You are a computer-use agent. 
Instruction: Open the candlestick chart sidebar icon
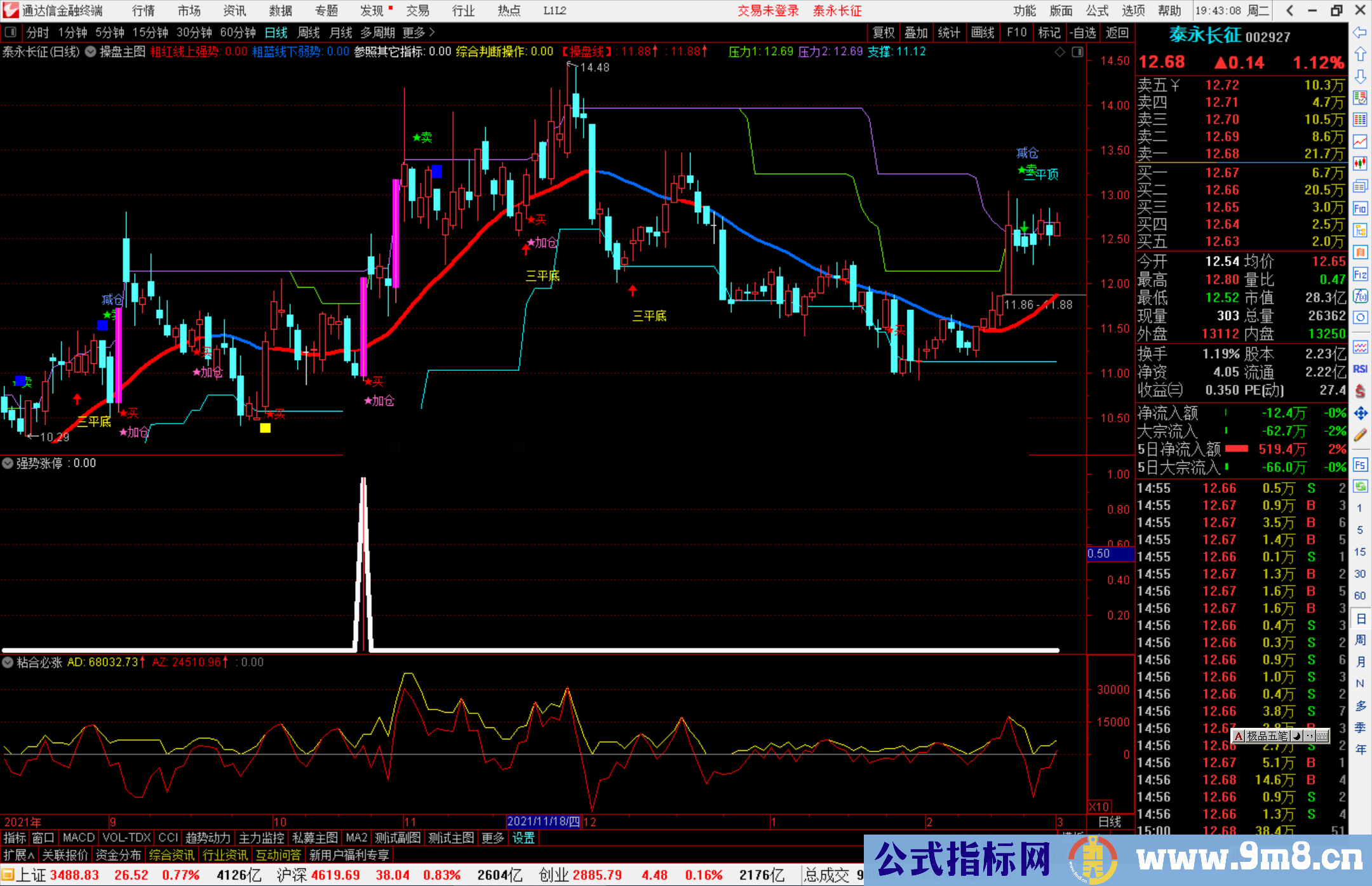(x=1360, y=163)
